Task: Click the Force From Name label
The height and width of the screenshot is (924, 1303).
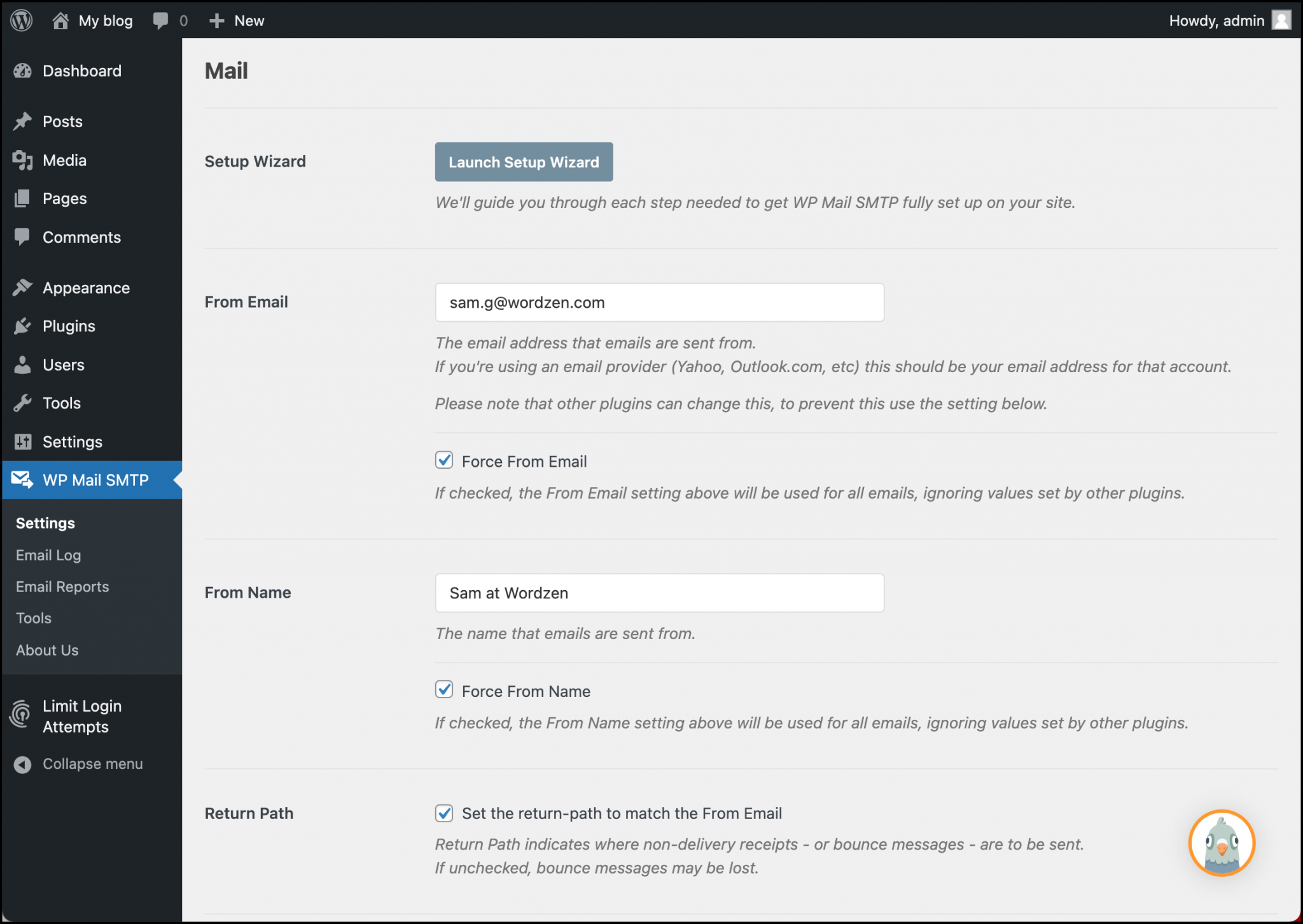Action: click(526, 691)
